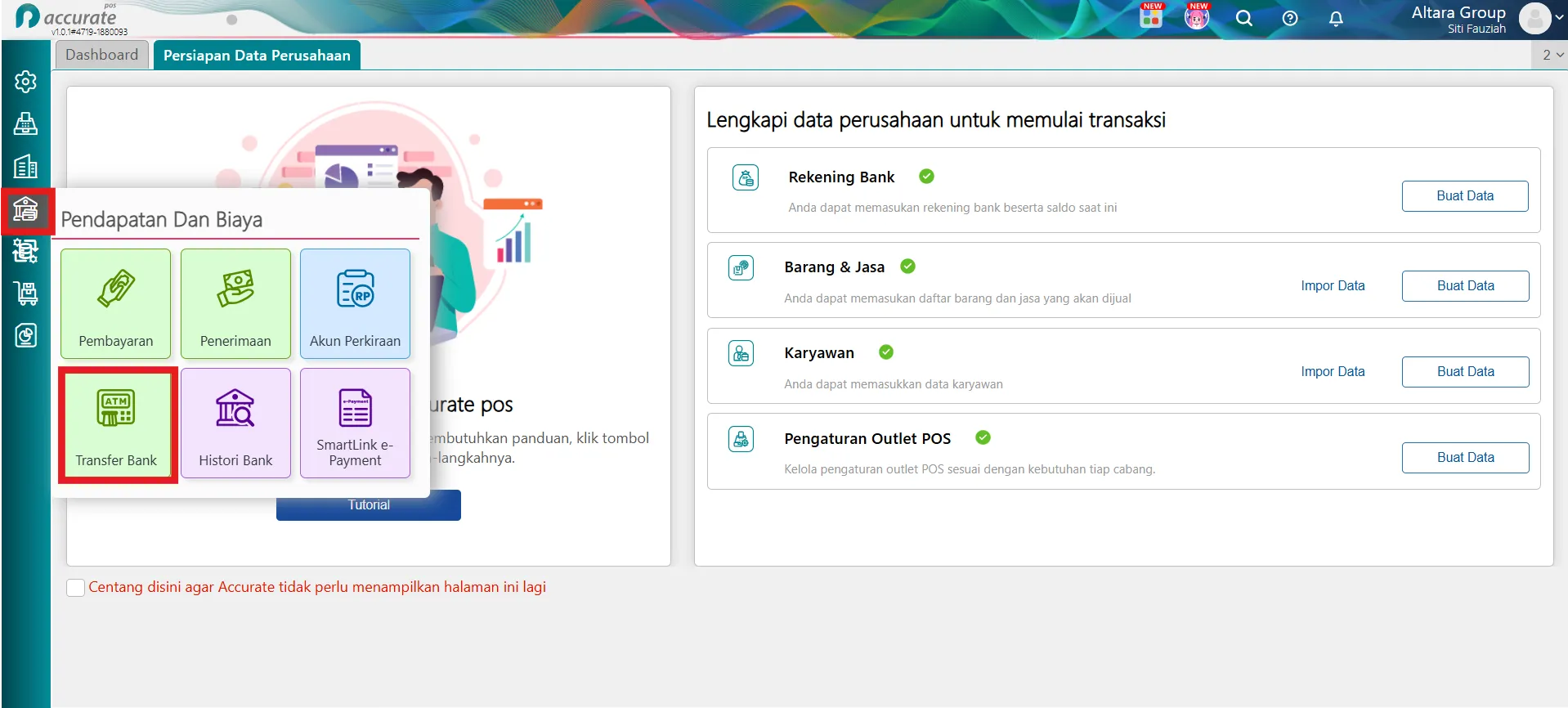Image resolution: width=1568 pixels, height=708 pixels.
Task: Click Buat Data for Karyawan
Action: click(x=1465, y=372)
